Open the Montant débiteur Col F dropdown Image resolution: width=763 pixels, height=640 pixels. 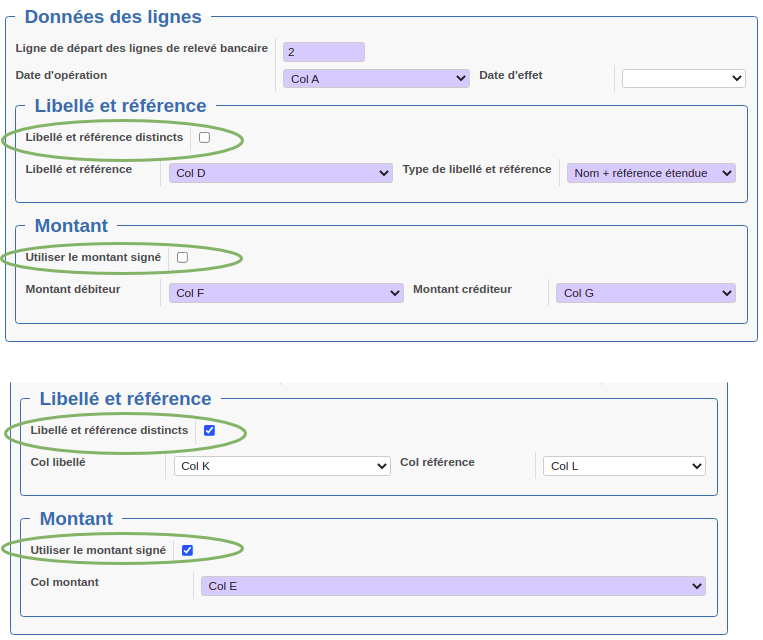(286, 293)
